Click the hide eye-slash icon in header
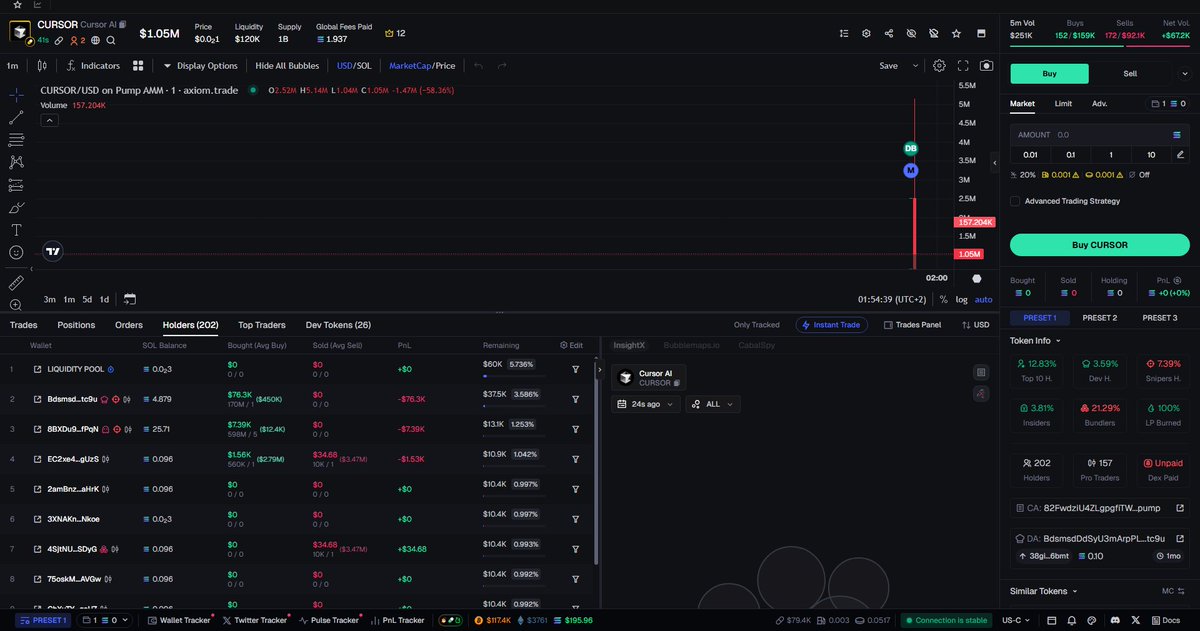Viewport: 1200px width, 631px height. [911, 33]
